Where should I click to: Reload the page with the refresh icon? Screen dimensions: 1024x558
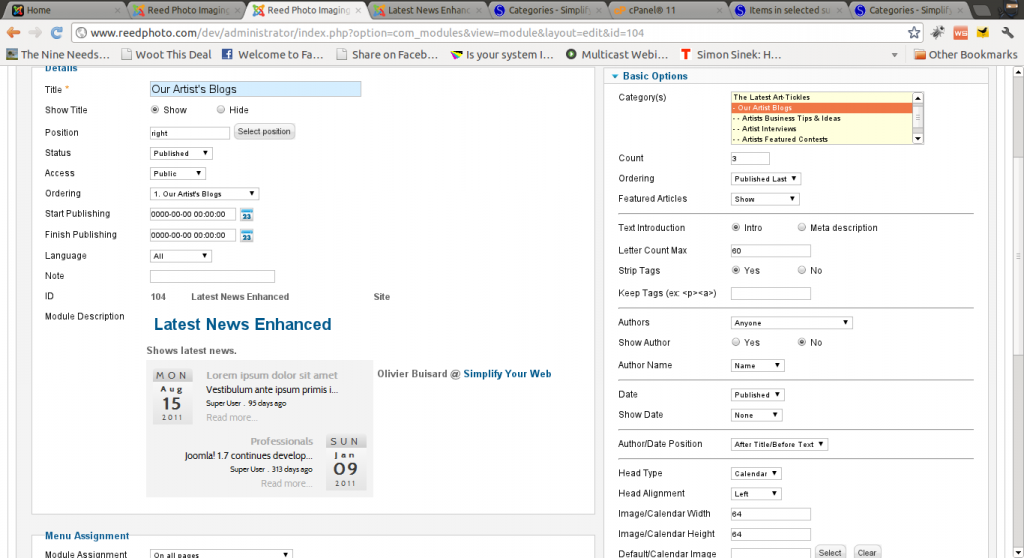click(x=56, y=33)
